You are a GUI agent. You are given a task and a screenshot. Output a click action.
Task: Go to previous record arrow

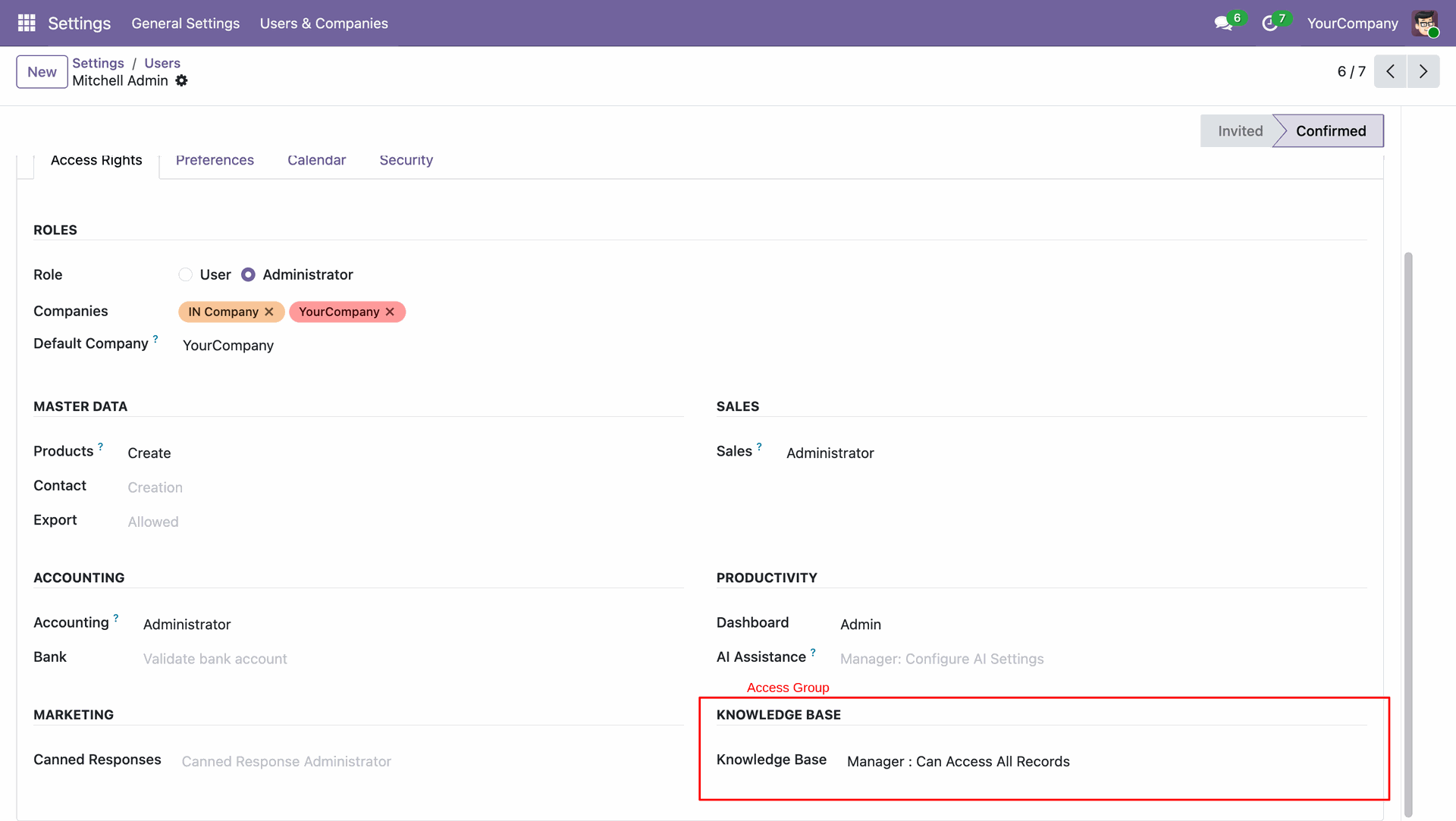[1390, 71]
